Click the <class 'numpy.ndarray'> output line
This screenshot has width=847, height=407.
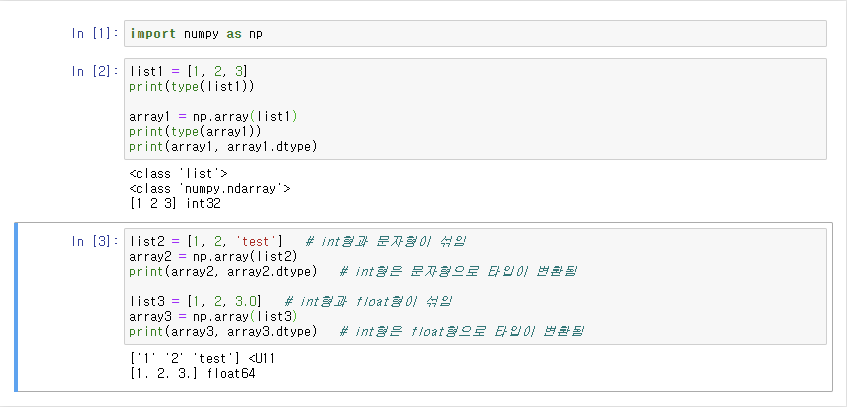pos(210,189)
